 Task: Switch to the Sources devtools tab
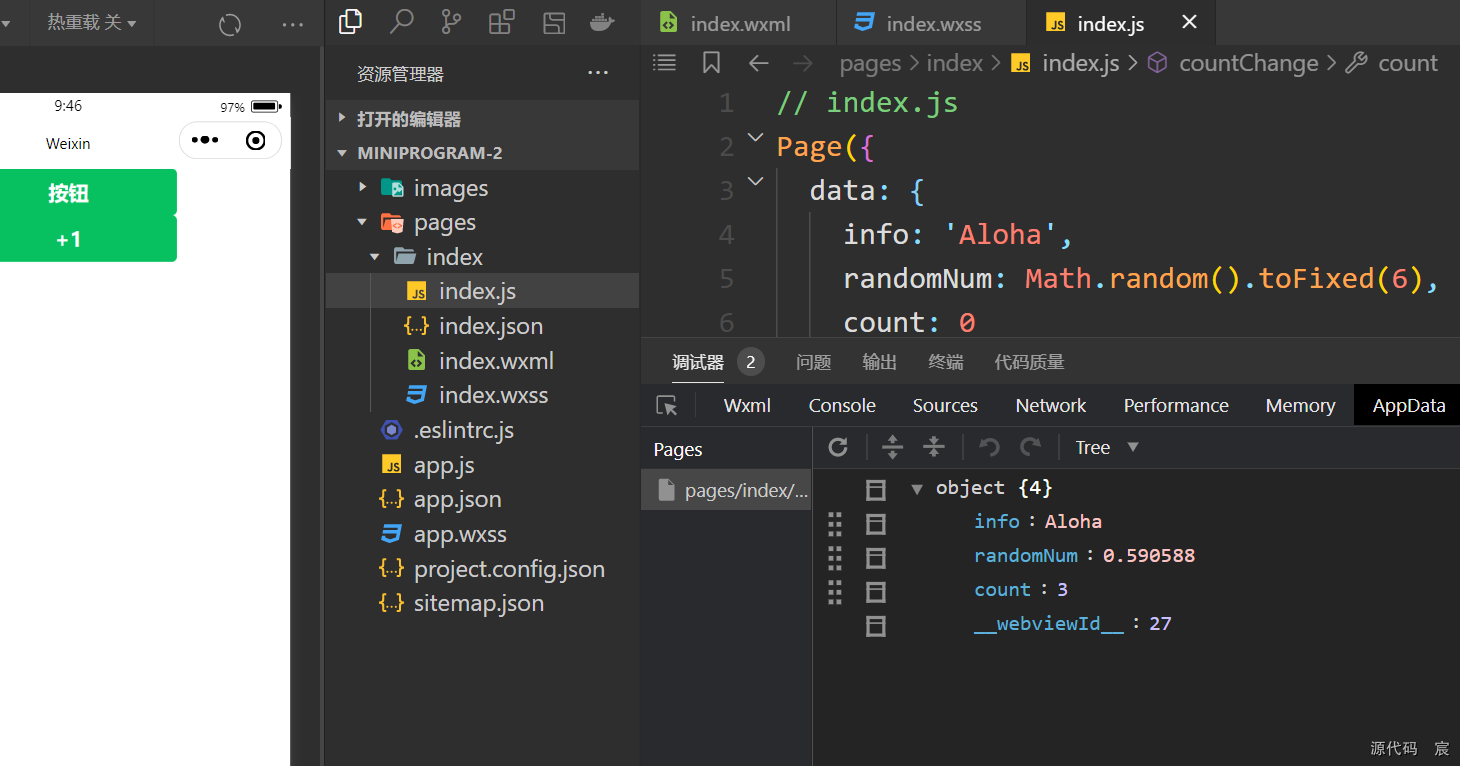pyautogui.click(x=945, y=405)
